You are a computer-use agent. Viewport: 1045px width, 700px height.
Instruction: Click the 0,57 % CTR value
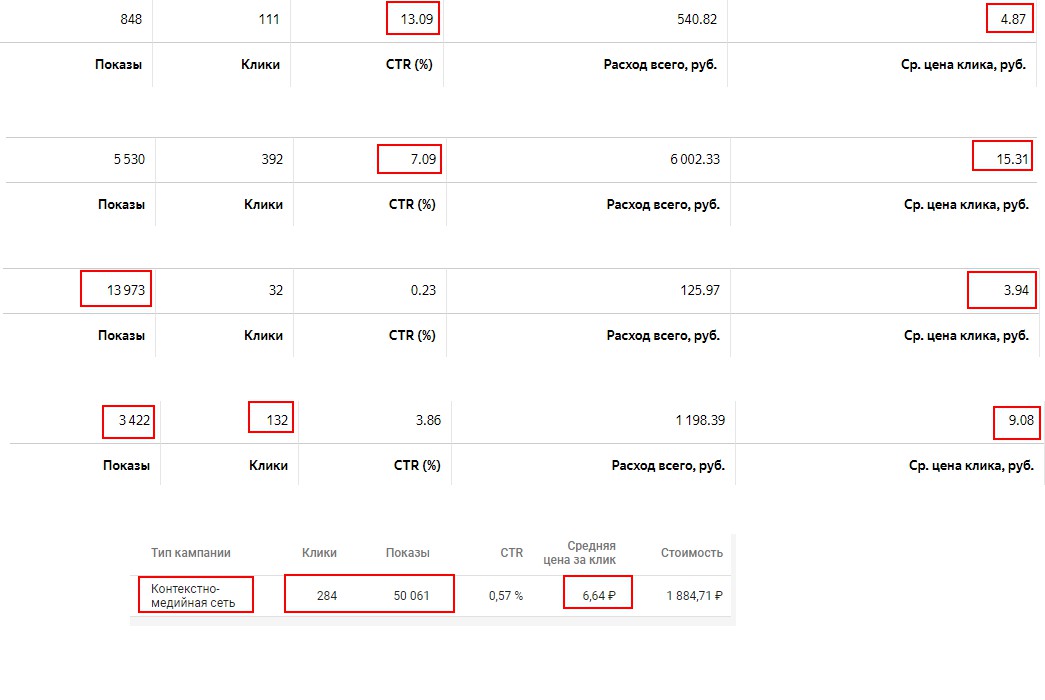point(505,596)
